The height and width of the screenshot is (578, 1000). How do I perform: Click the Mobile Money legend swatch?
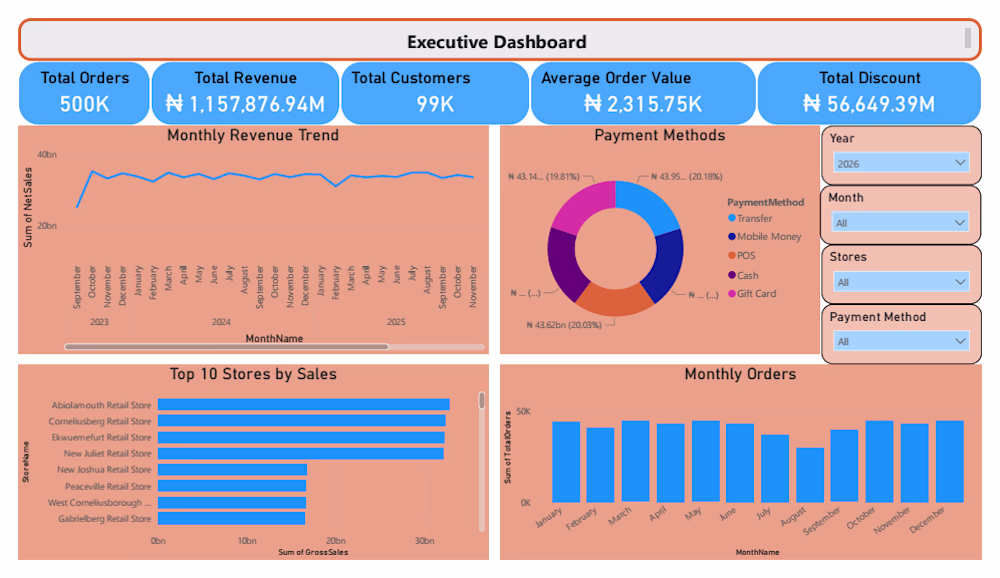pyautogui.click(x=732, y=237)
